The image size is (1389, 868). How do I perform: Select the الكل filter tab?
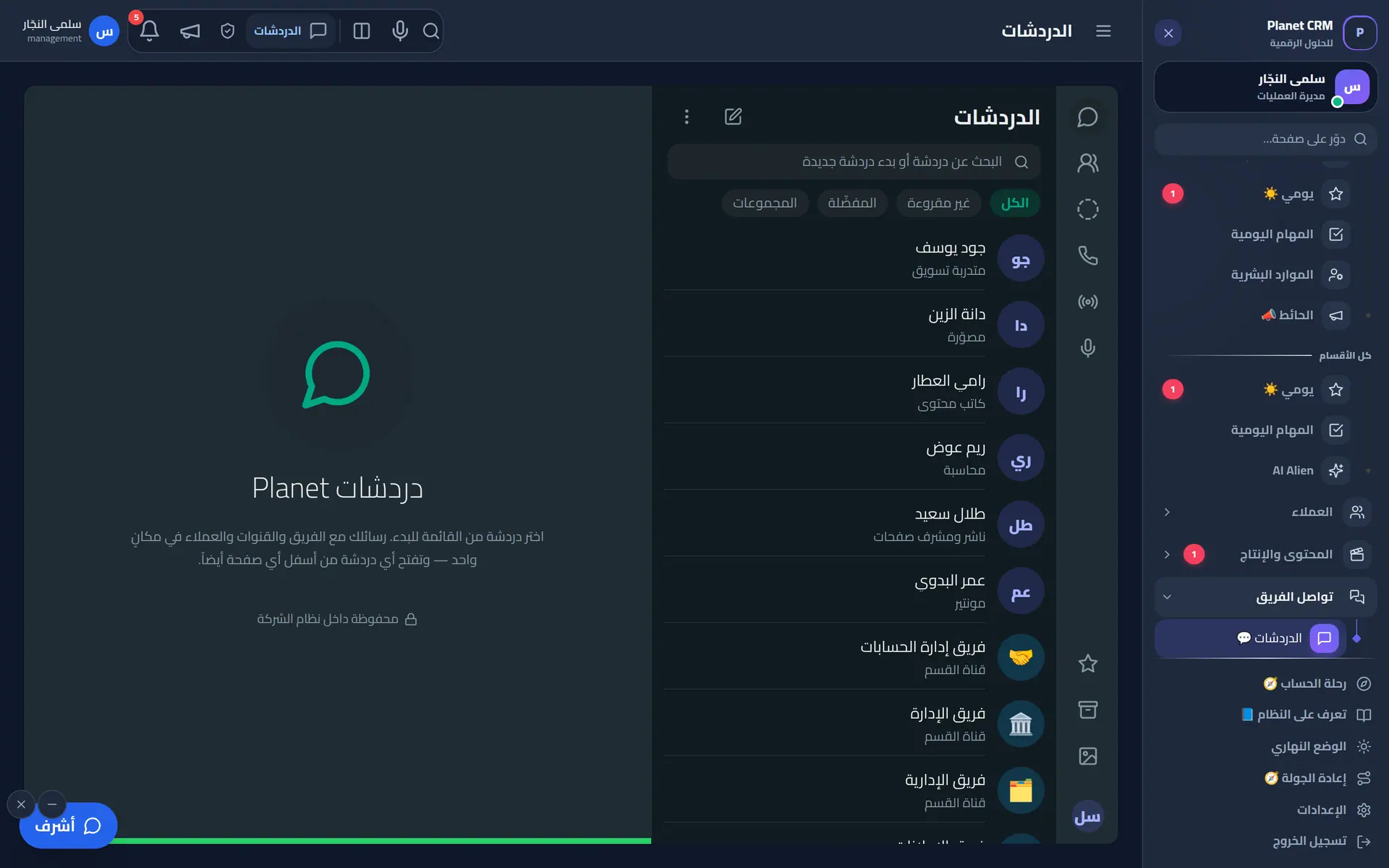coord(1015,203)
